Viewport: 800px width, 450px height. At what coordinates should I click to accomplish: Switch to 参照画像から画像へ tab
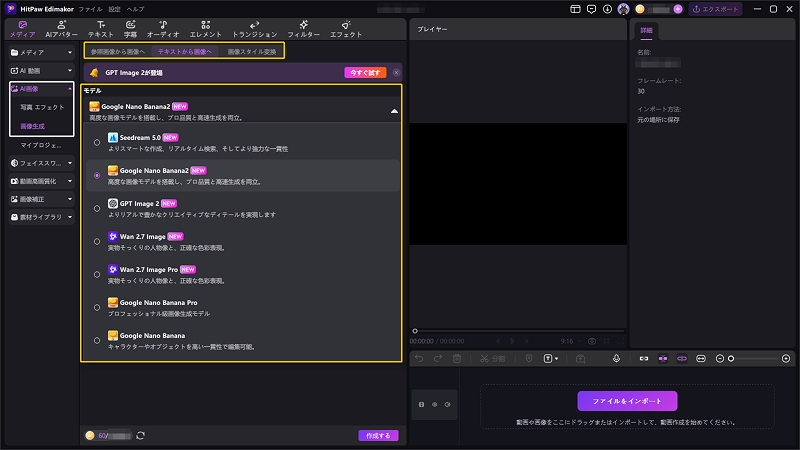click(x=118, y=52)
